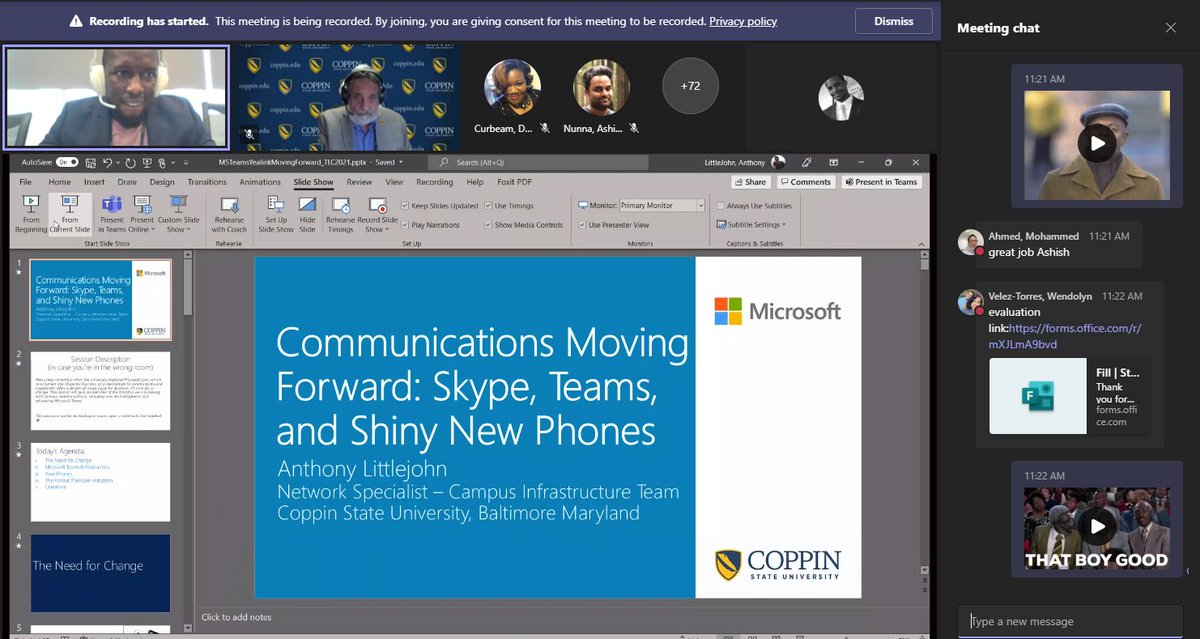This screenshot has width=1200, height=639.
Task: Click 'Click to add notes' area
Action: pyautogui.click(x=236, y=617)
